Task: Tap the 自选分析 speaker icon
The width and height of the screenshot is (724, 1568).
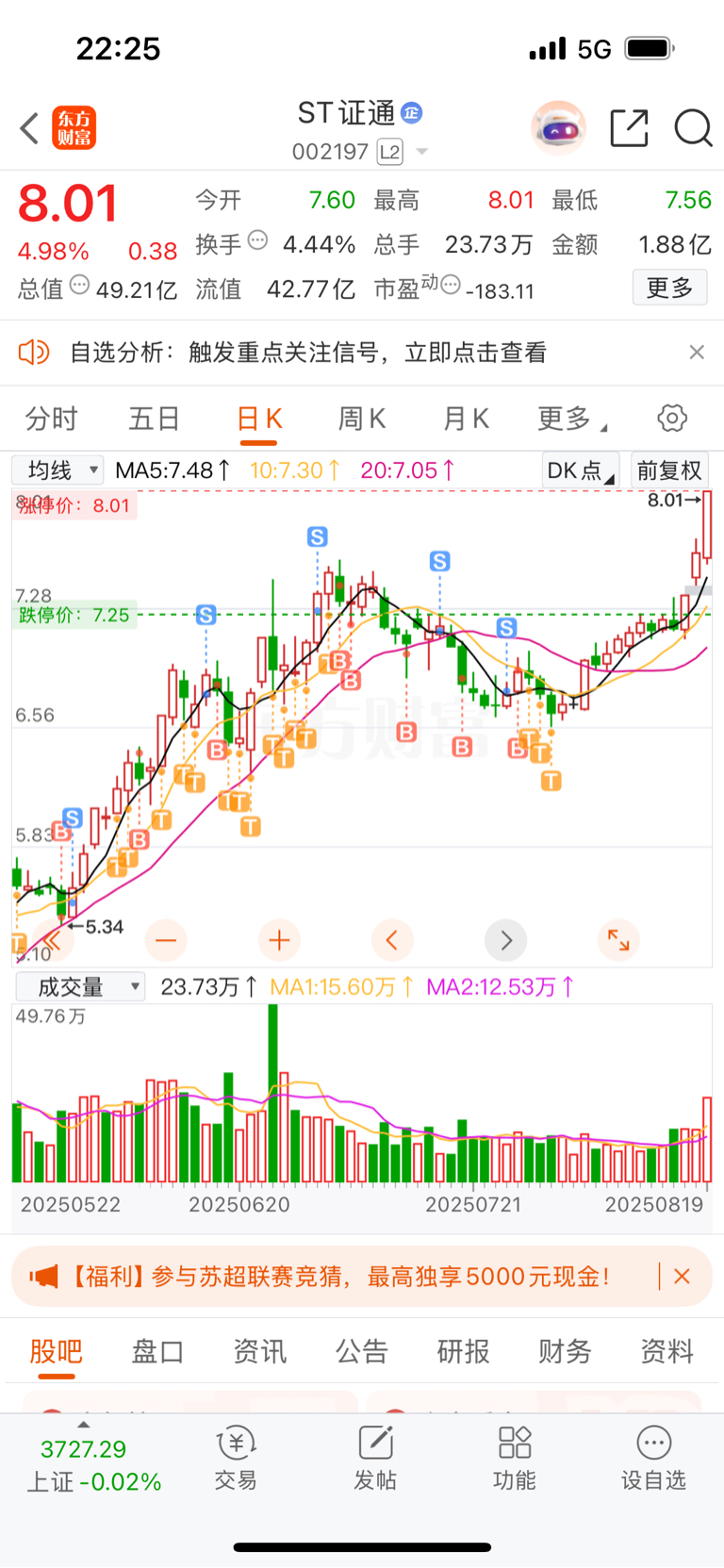Action: [x=33, y=353]
